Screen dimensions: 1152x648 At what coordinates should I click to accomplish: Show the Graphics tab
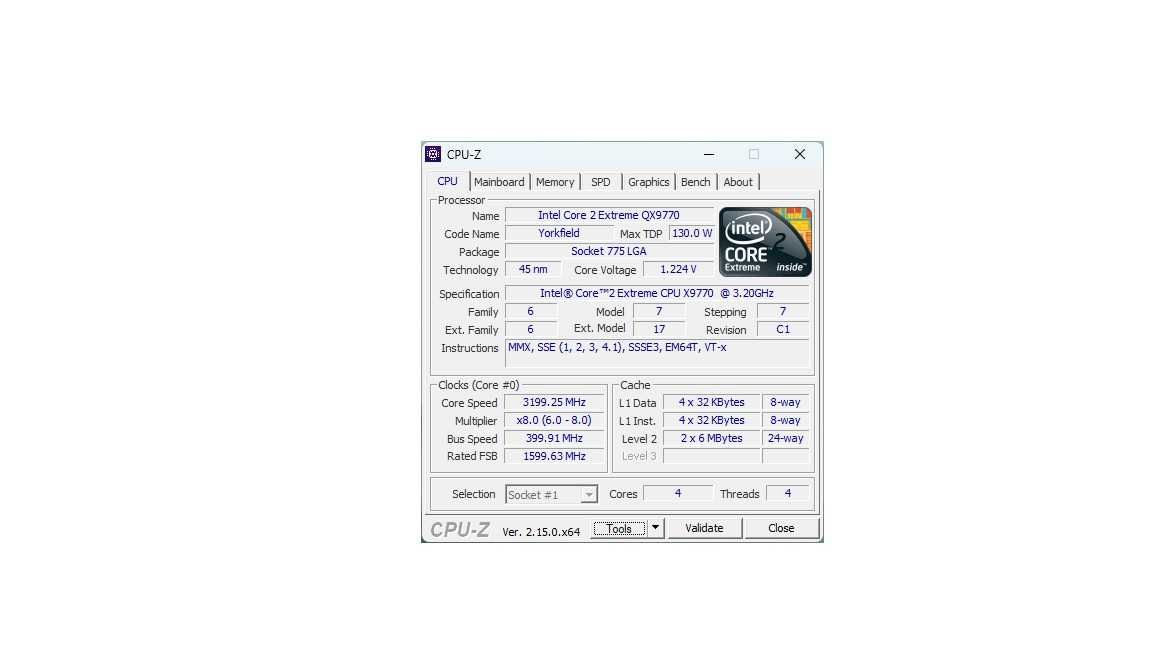tap(648, 182)
